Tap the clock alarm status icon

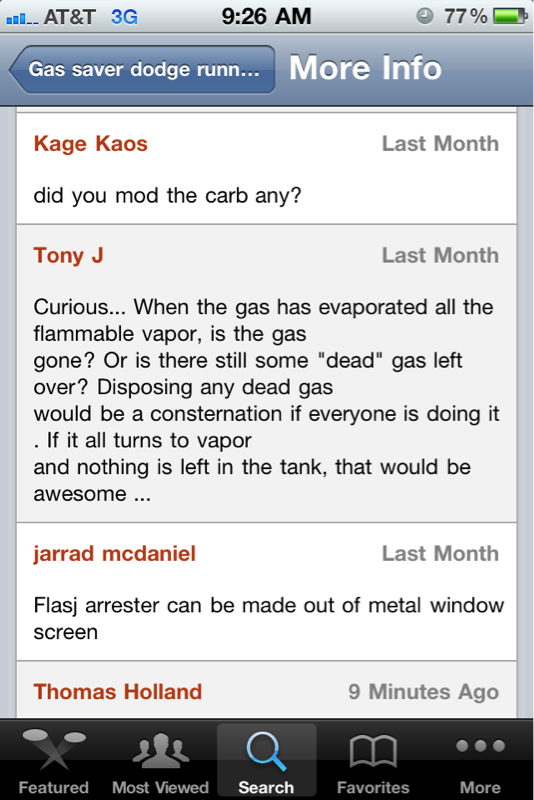click(424, 16)
